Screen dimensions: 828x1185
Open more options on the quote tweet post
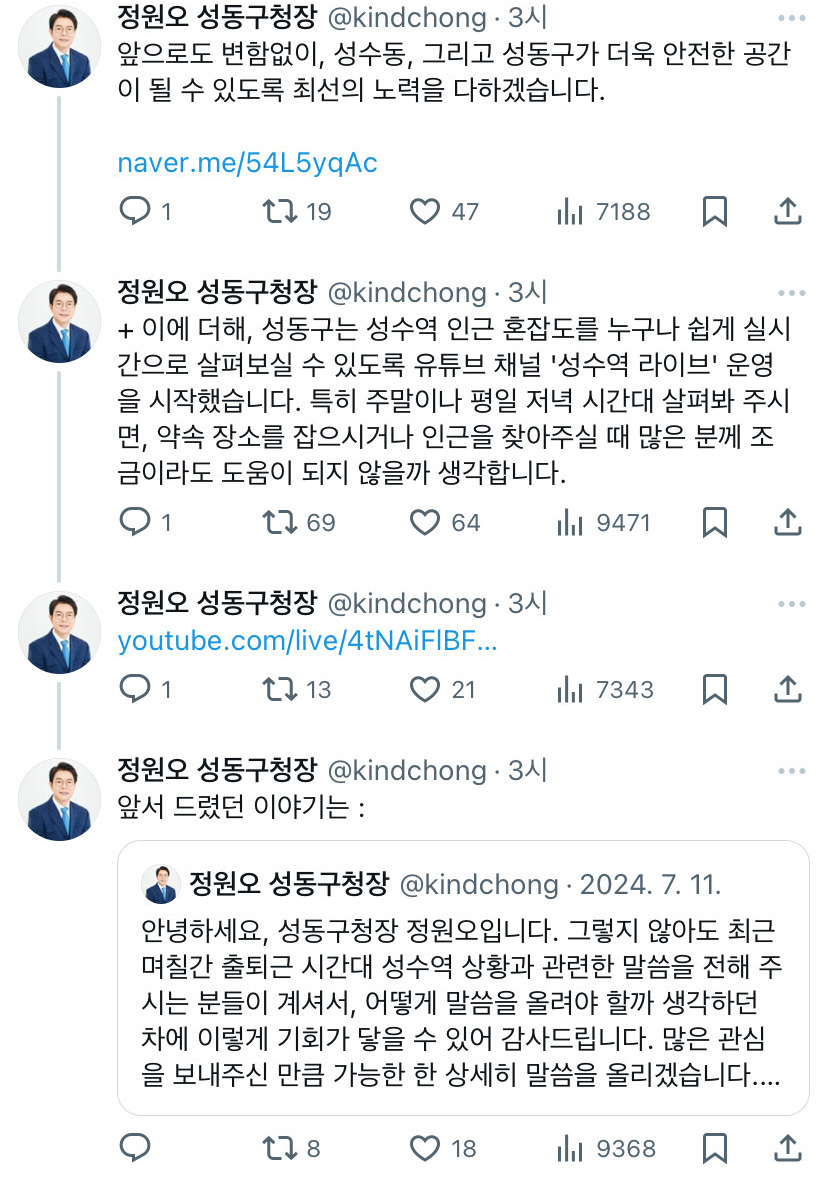pos(791,771)
